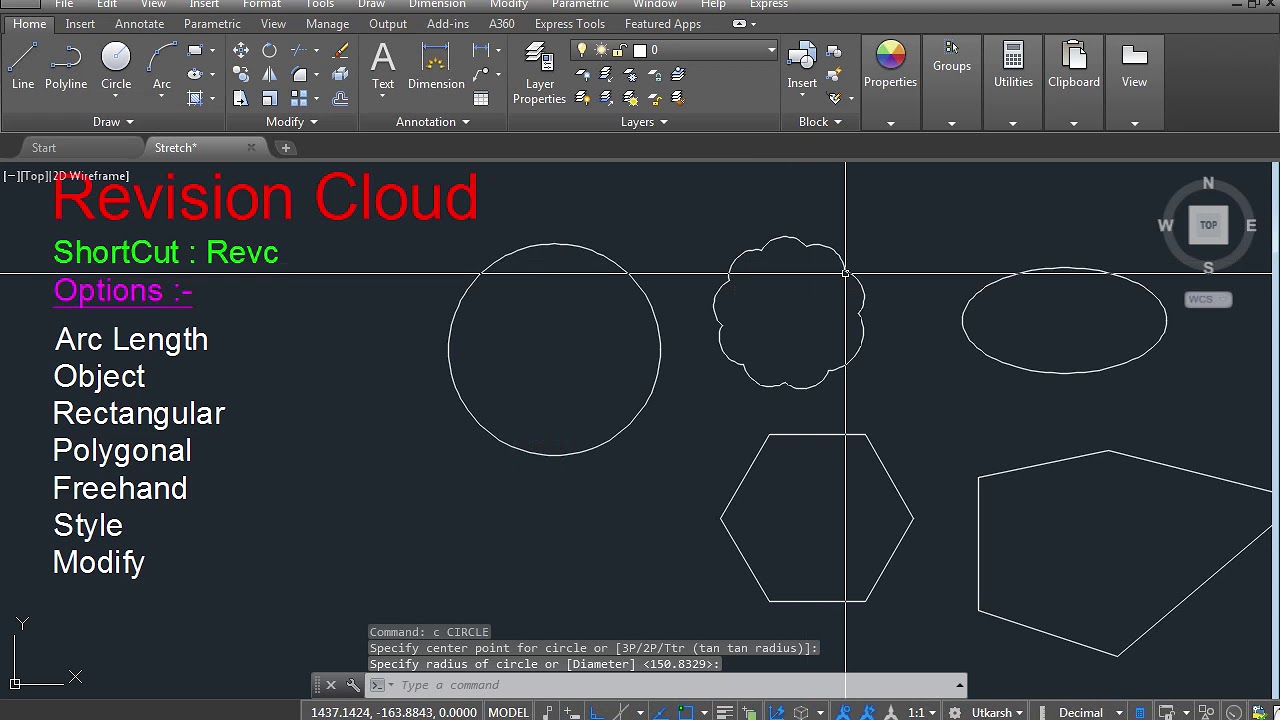Click the Offset tool icon

340,98
